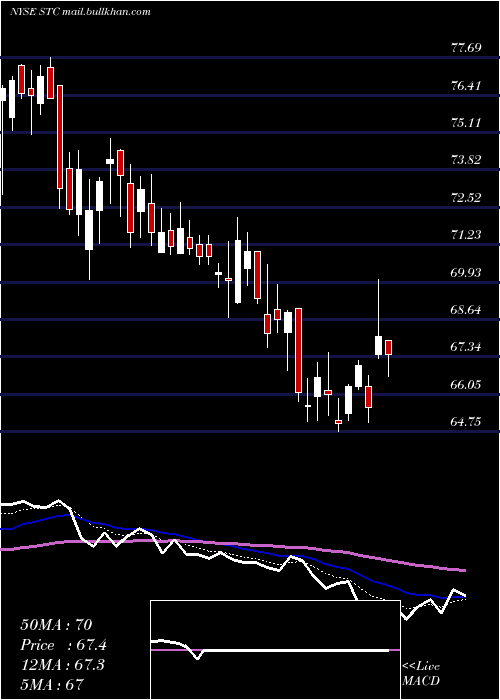
Task: Click the 77.69 price level label
Action: click(x=466, y=48)
